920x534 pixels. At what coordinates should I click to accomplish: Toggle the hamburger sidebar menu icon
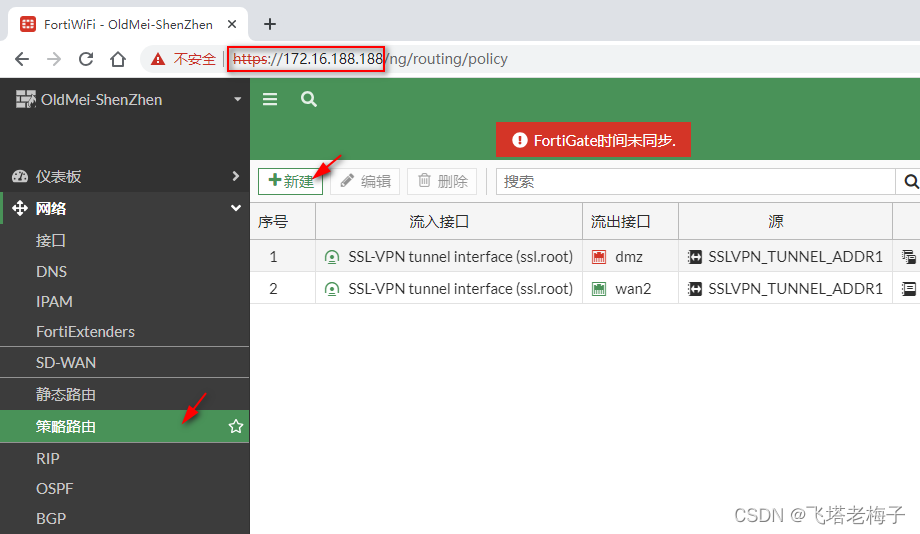pos(270,99)
